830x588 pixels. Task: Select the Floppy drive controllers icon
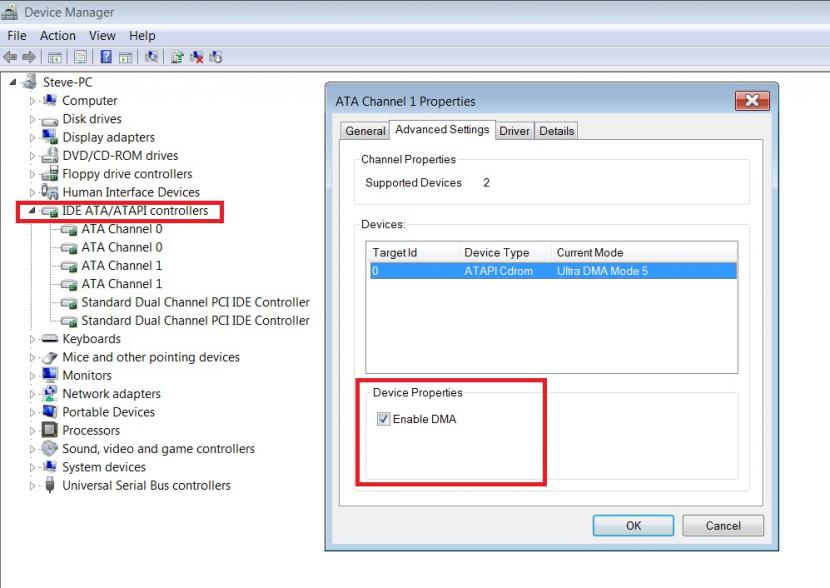click(x=50, y=173)
